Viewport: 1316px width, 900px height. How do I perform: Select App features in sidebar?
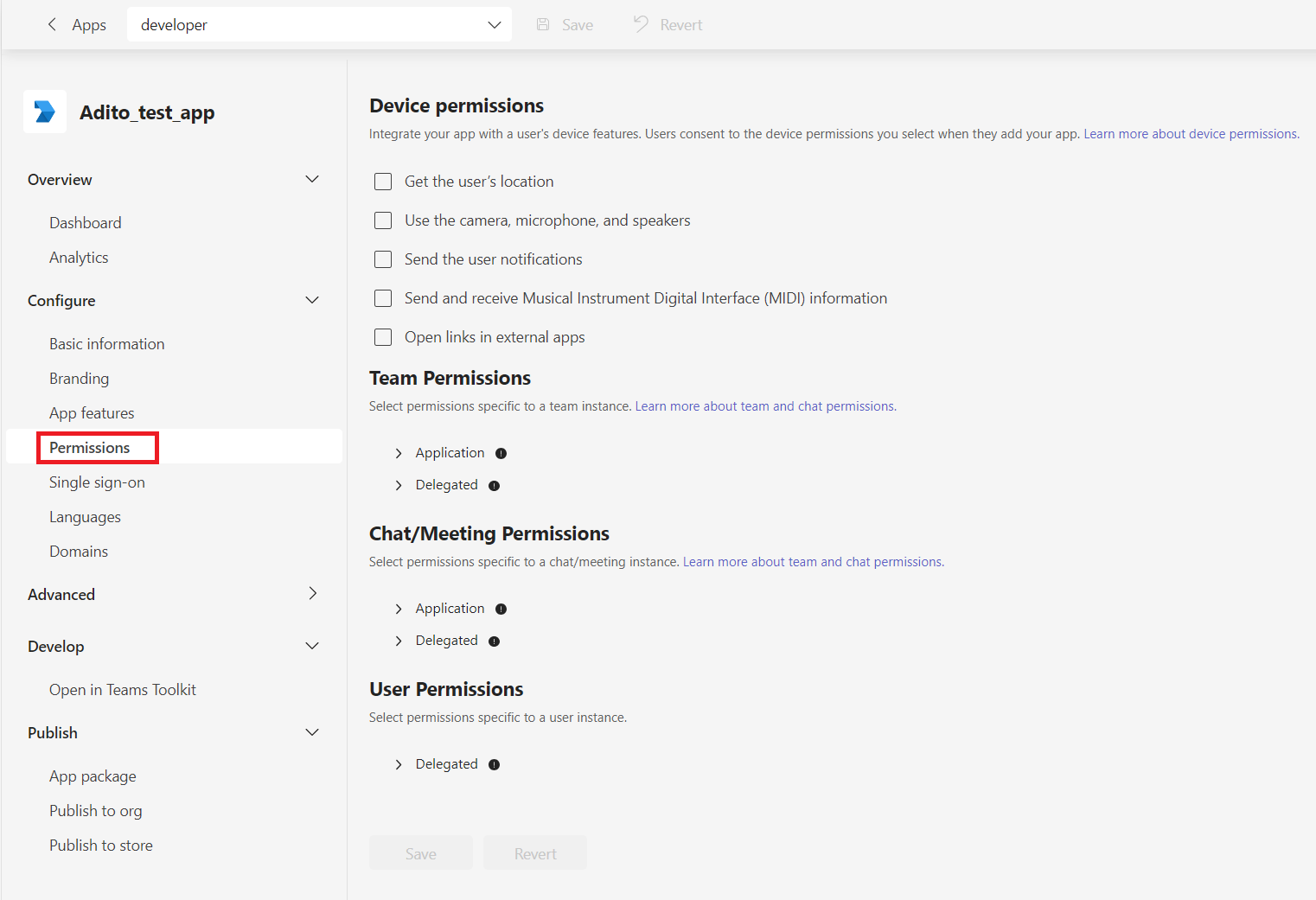[92, 413]
